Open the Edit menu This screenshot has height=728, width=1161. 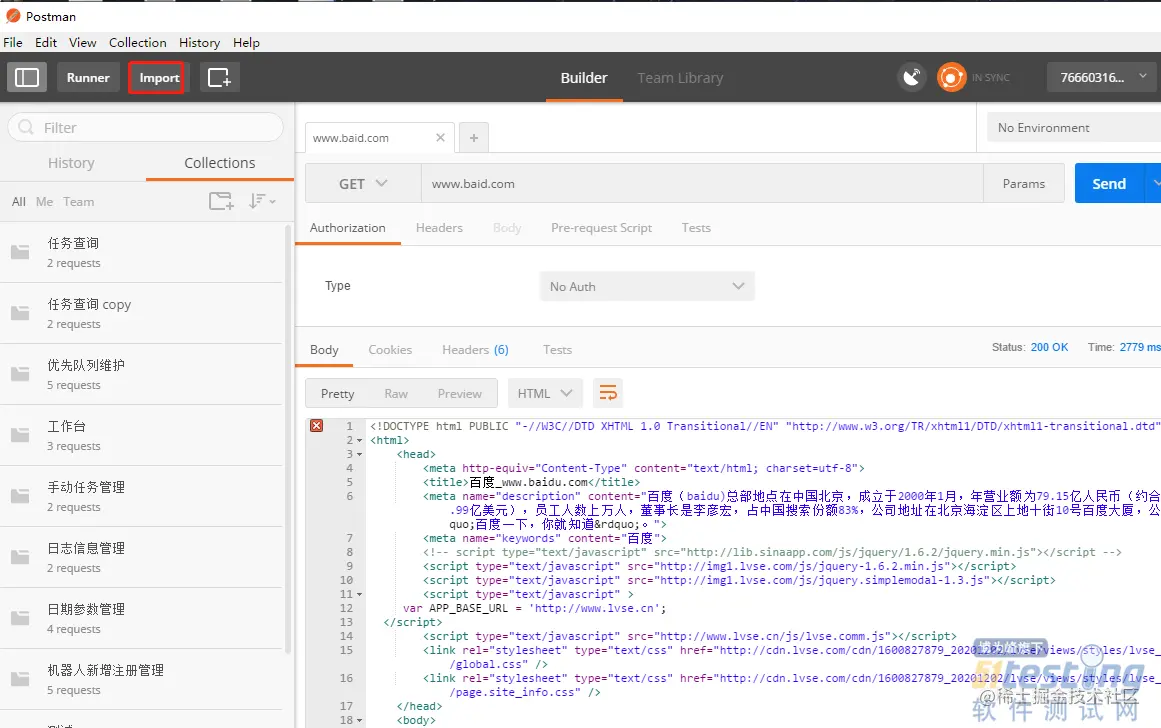tap(46, 42)
